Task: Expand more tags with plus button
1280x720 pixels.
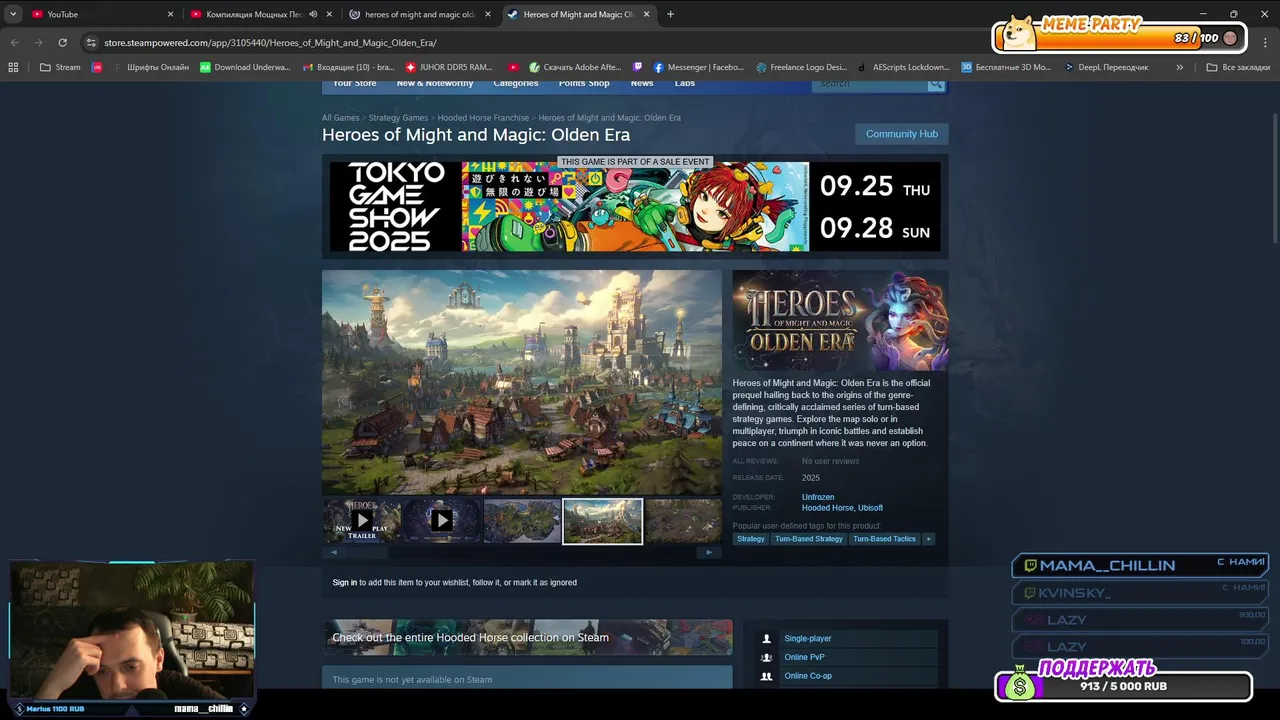Action: [928, 539]
